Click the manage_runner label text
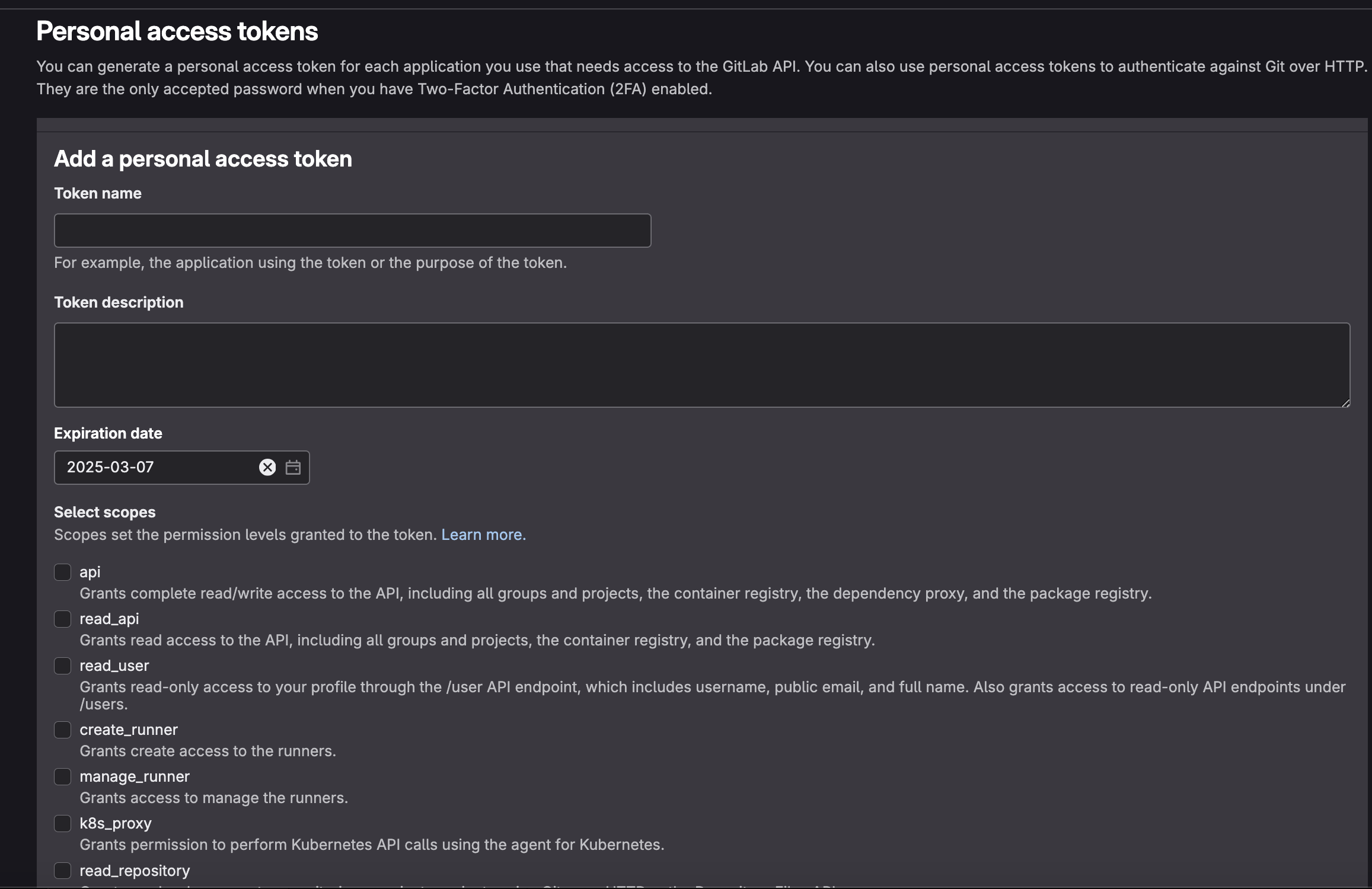 (135, 776)
